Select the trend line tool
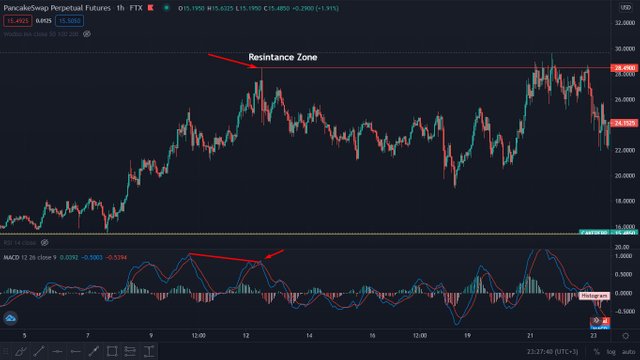The image size is (640, 360). click(x=39, y=351)
